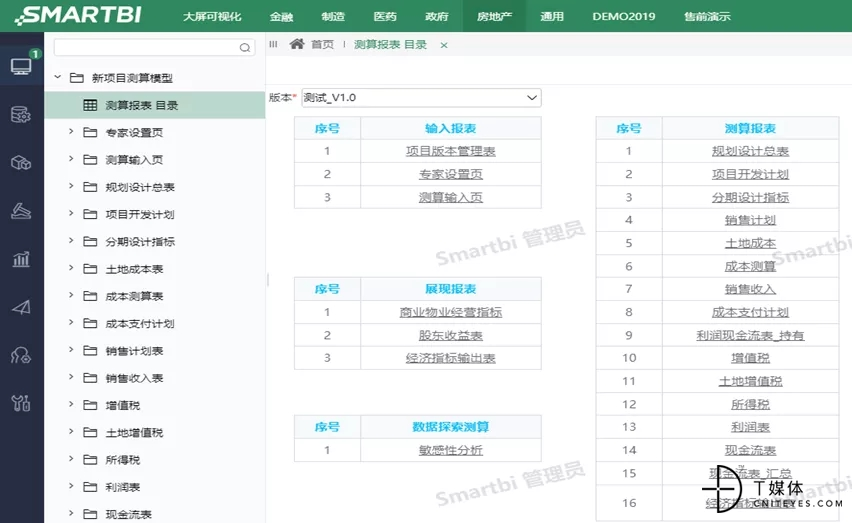The height and width of the screenshot is (523, 852).
Task: Open the 敏感性分析 link
Action: (x=450, y=450)
